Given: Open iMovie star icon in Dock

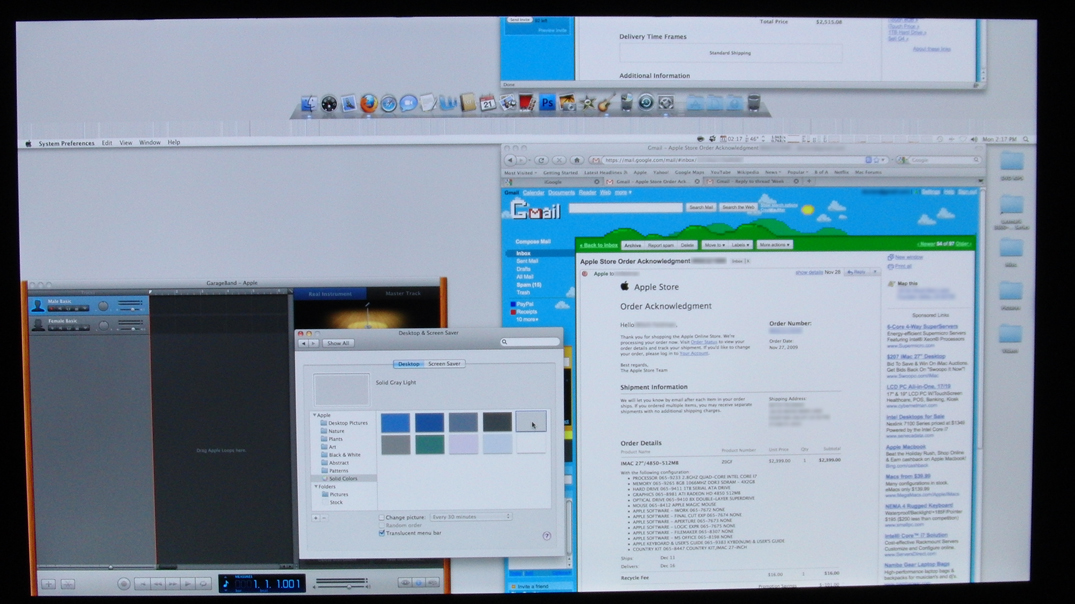Looking at the screenshot, I should point(587,104).
